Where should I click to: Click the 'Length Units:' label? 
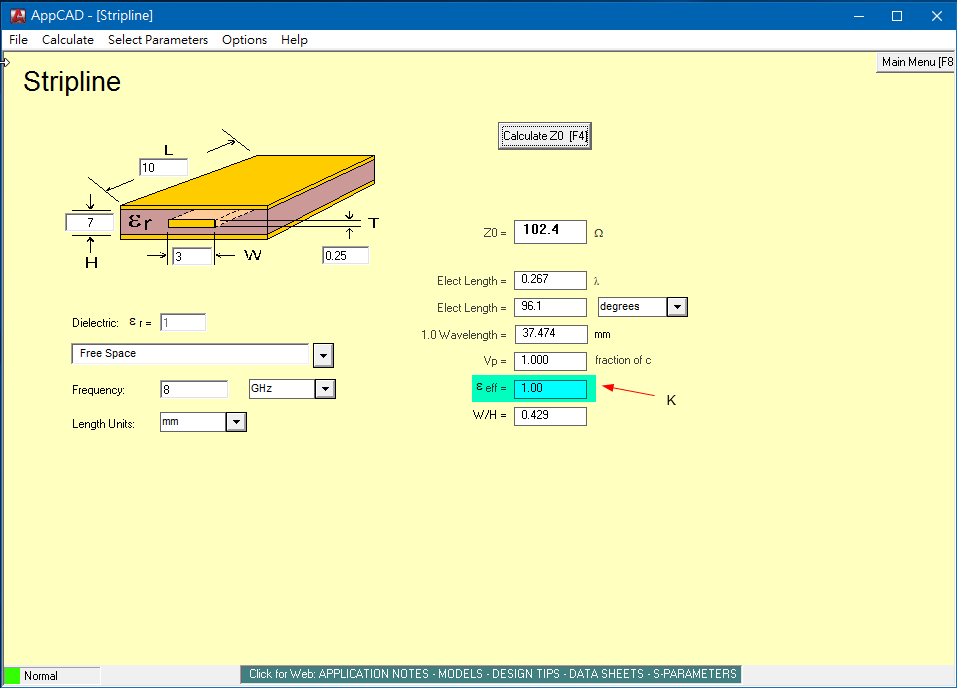[103, 424]
